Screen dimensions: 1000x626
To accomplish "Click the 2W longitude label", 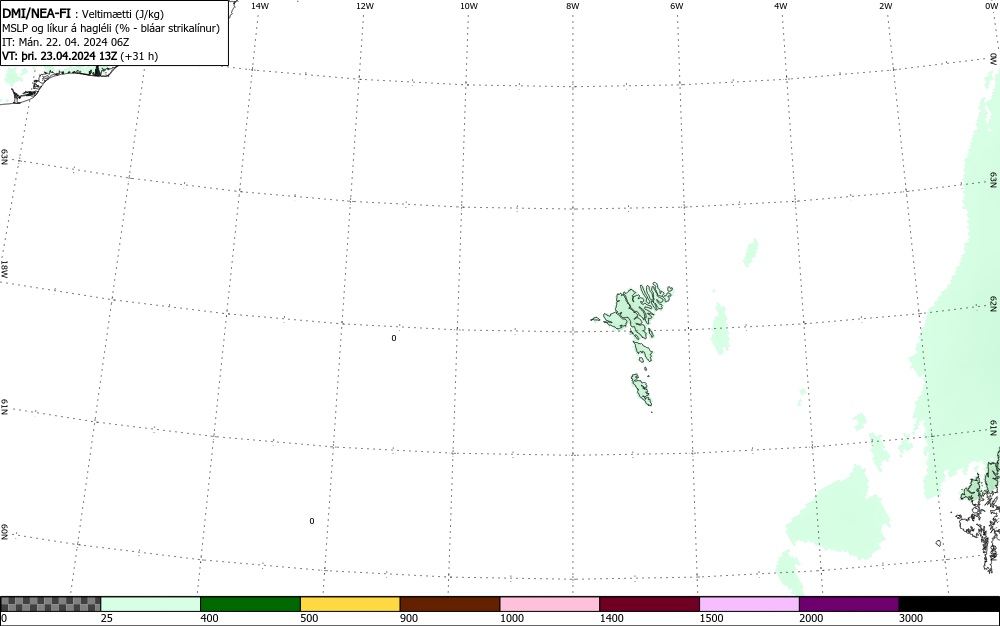I will point(885,6).
